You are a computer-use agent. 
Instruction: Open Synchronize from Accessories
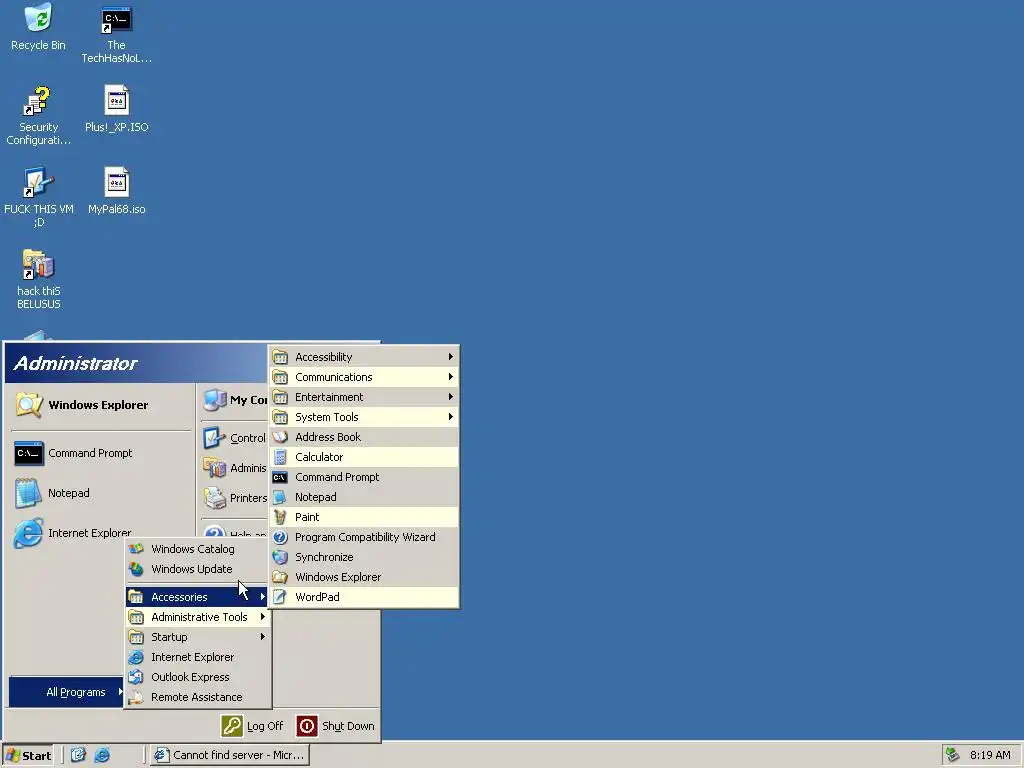[x=364, y=557]
